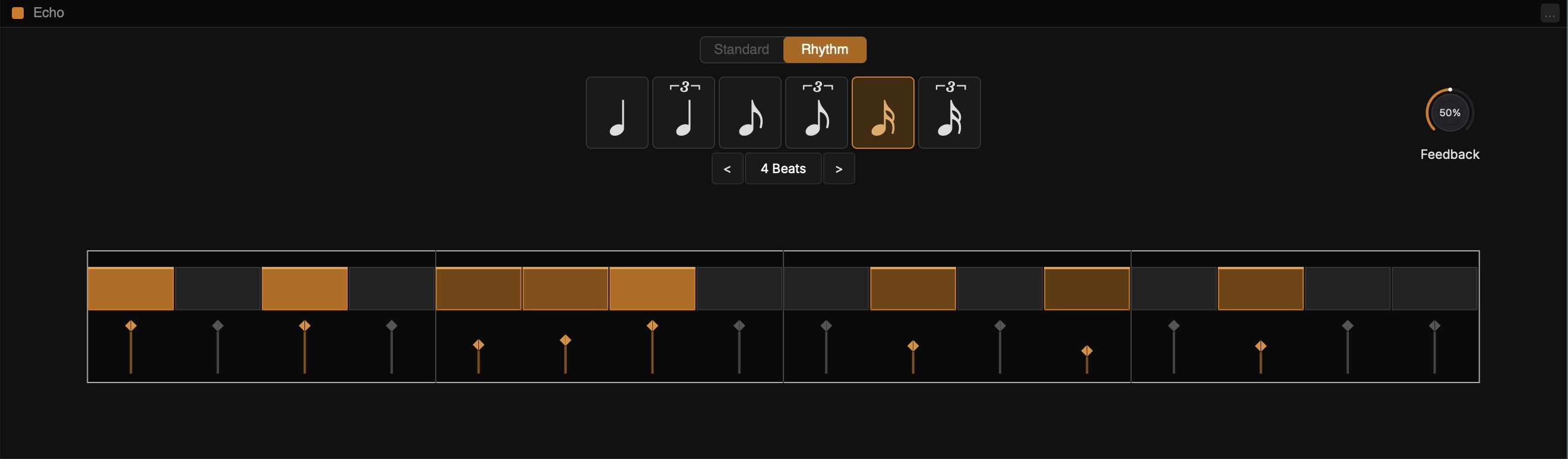Image resolution: width=1568 pixels, height=459 pixels.
Task: Click level handle of beat 2 first step
Action: coord(478,345)
